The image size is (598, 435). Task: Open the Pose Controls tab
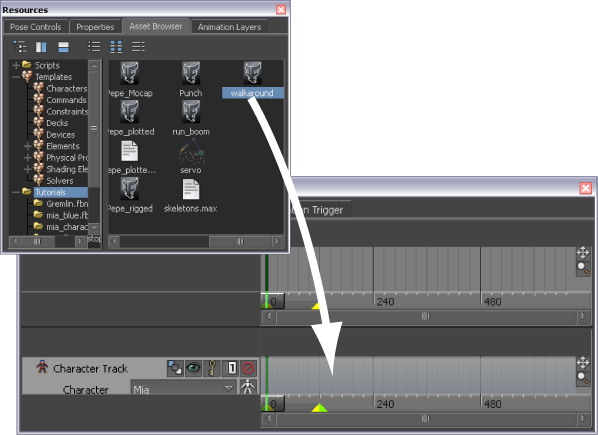[35, 27]
